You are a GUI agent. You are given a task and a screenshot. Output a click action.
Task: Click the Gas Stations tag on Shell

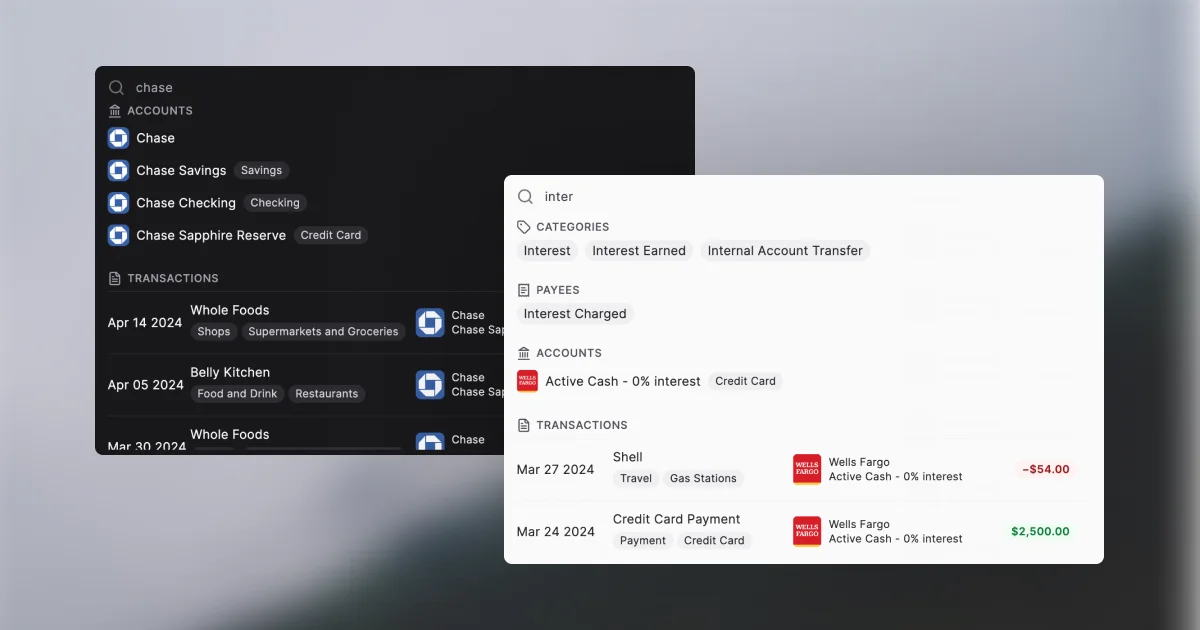coord(702,479)
